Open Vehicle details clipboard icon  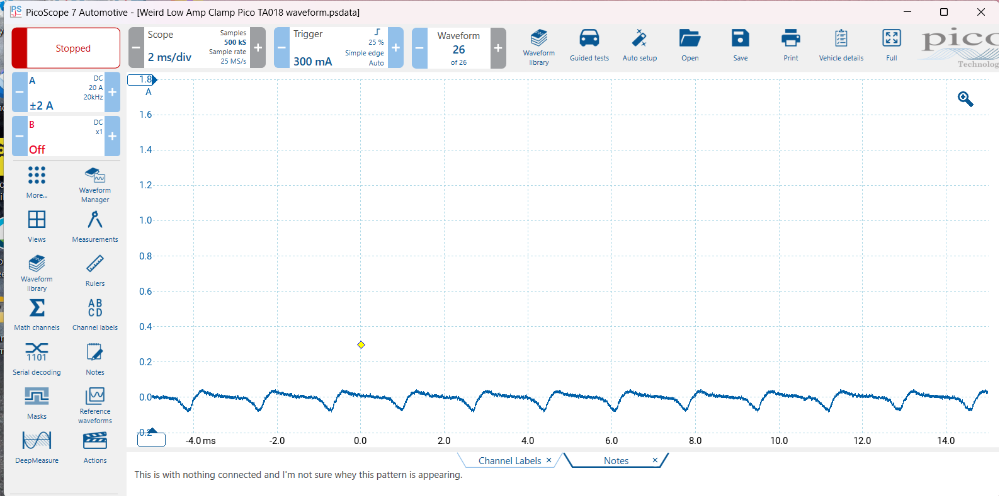[841, 45]
